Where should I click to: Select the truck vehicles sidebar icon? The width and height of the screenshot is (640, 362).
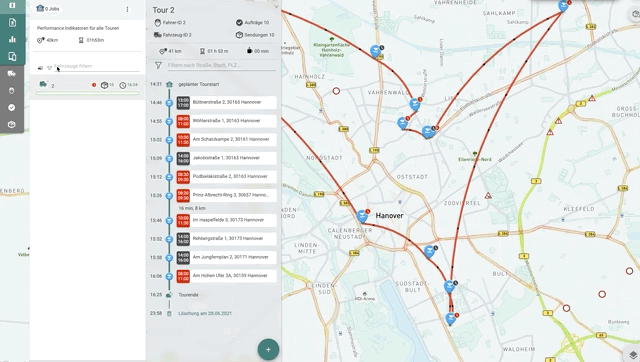pos(11,74)
